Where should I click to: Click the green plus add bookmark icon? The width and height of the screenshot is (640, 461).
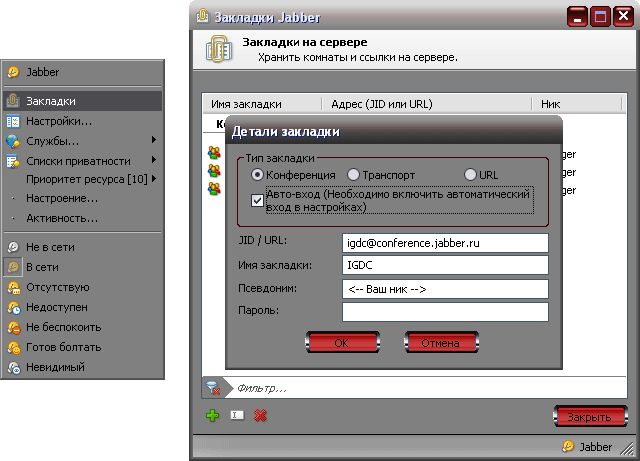(212, 416)
